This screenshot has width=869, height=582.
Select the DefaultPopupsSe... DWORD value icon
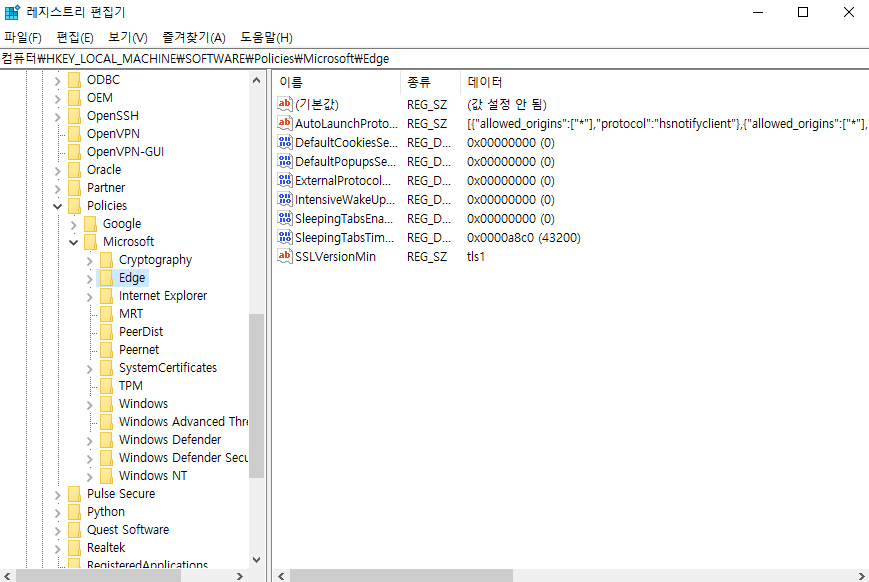coord(285,161)
